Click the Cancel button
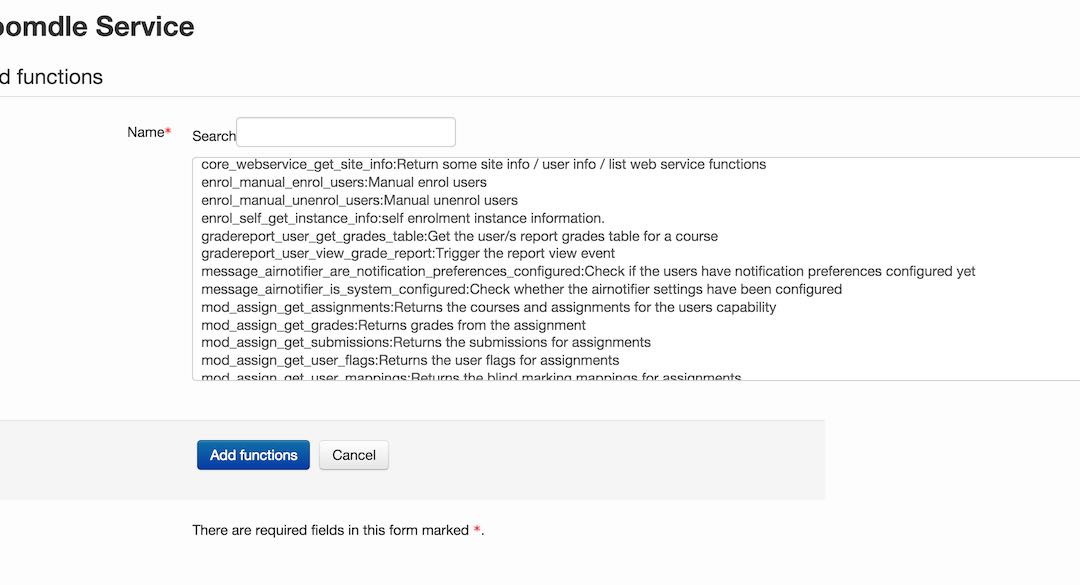 pos(354,455)
